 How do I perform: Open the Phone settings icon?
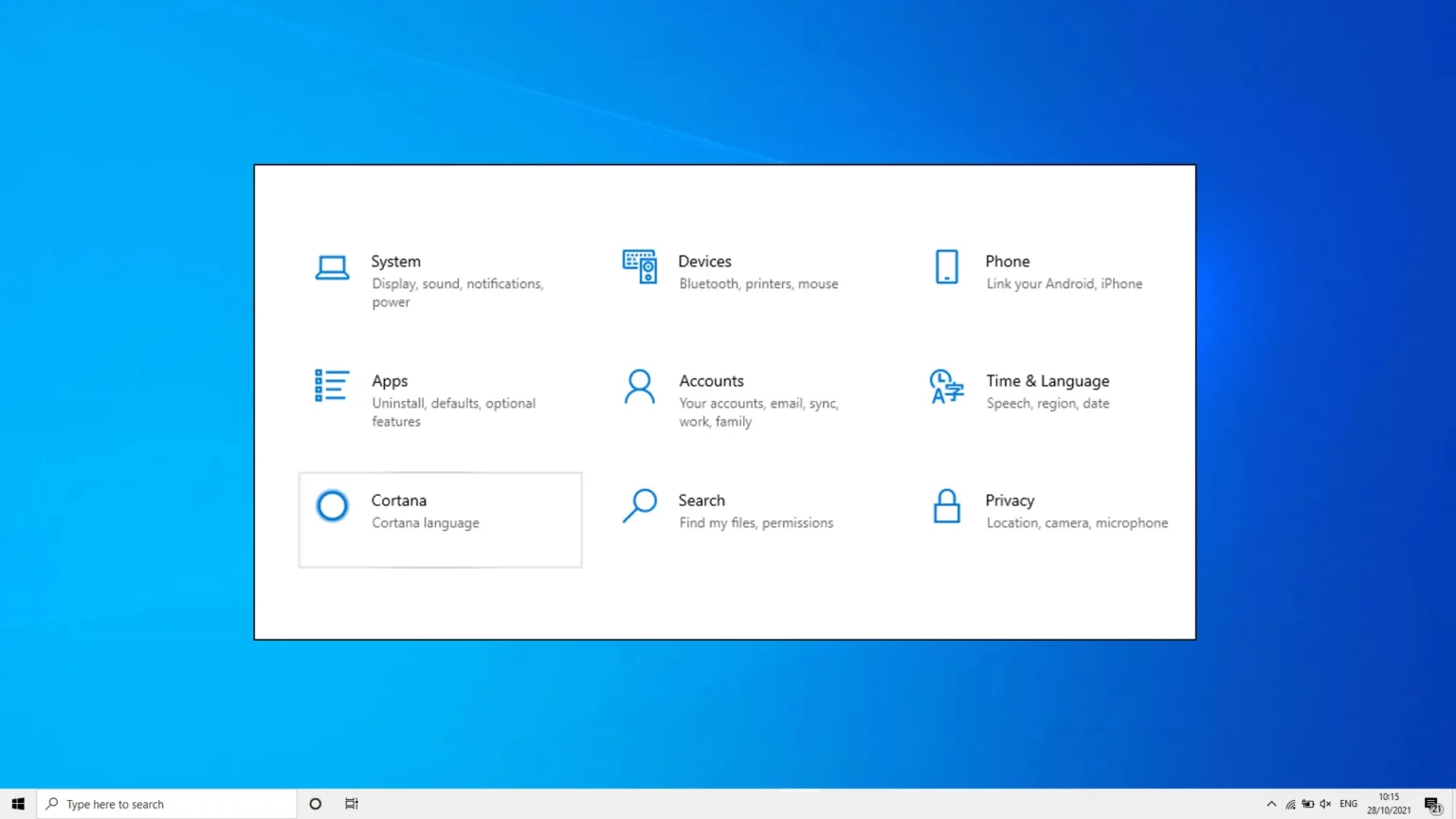pos(946,267)
